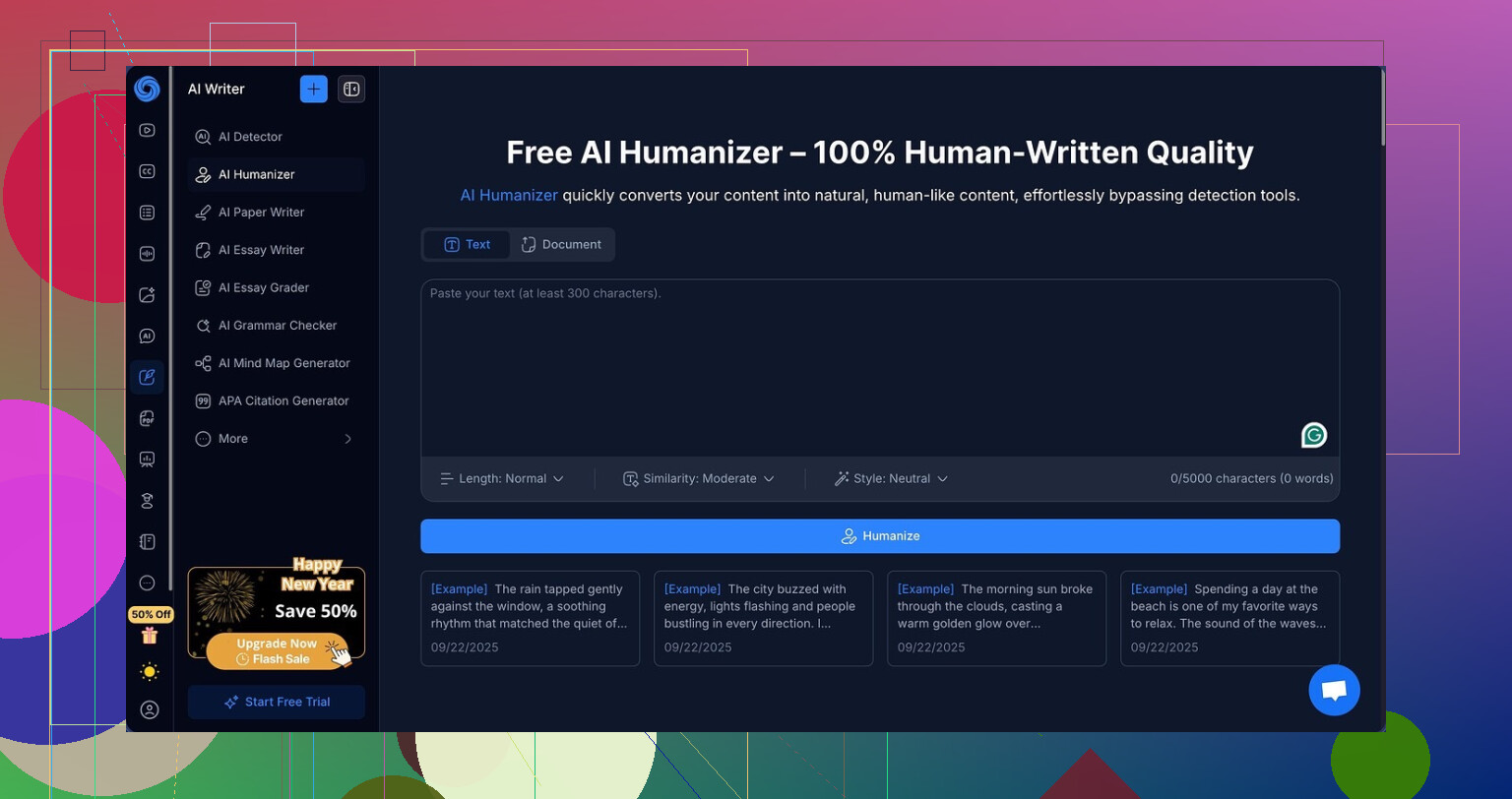Expand the Style: Neutral dropdown
This screenshot has height=799, width=1512.
890,478
